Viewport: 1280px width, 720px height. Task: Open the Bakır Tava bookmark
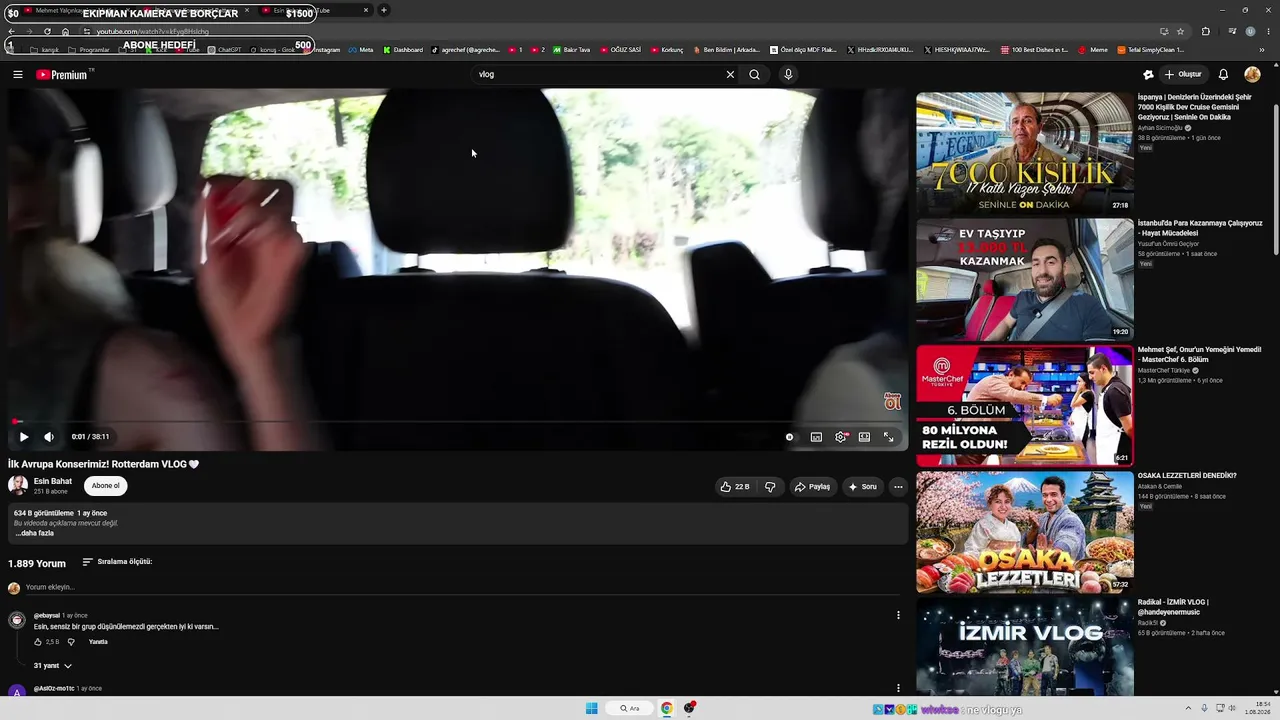click(572, 50)
